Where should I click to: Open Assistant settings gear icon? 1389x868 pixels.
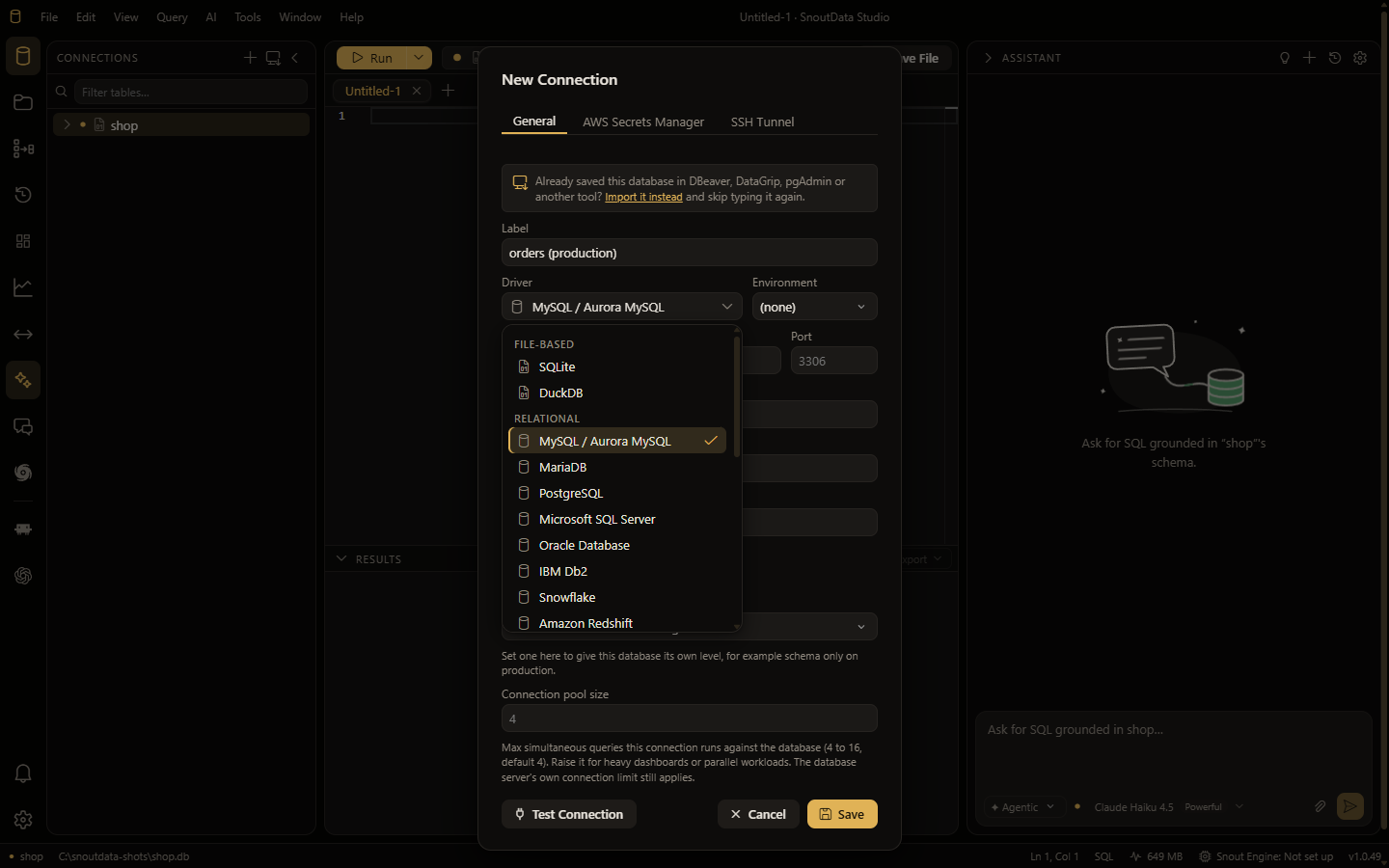point(1360,58)
